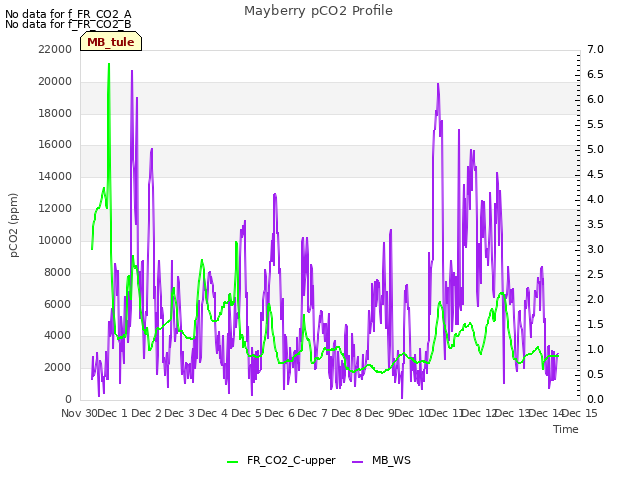Click the Dec 3 date label
The image size is (640, 480).
point(180,413)
